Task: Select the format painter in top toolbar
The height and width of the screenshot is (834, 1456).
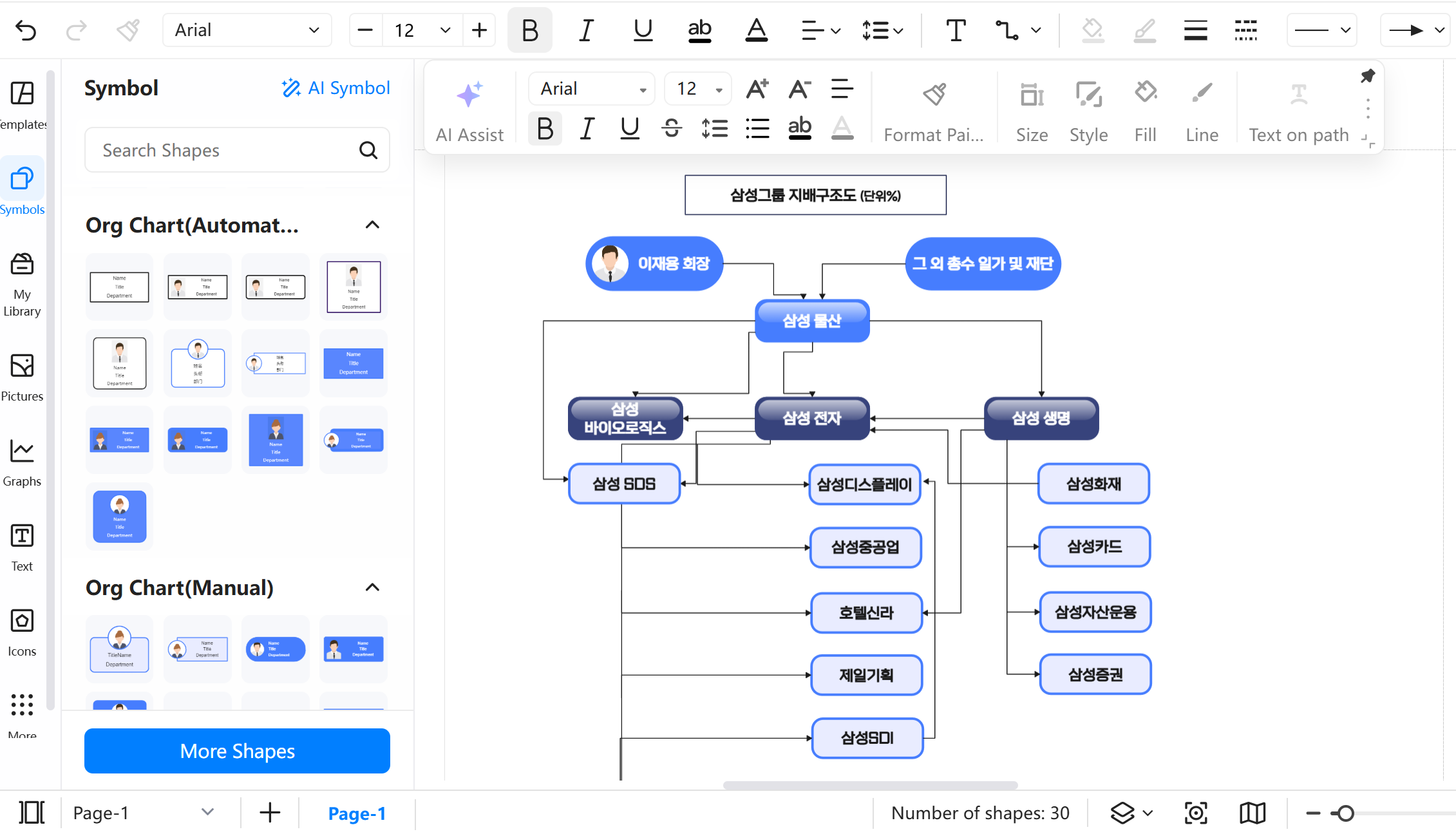Action: [x=128, y=30]
